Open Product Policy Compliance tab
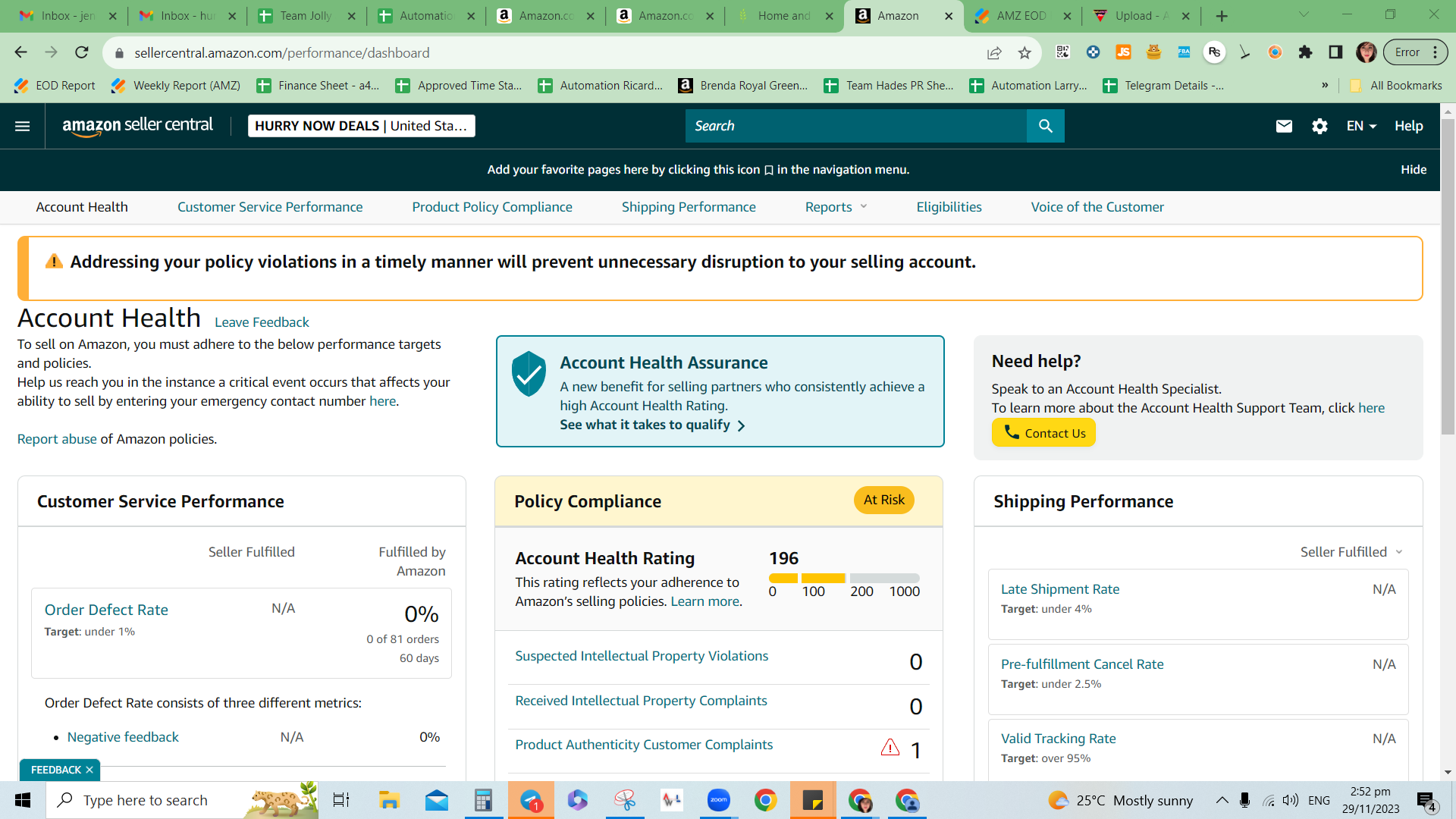Viewport: 1456px width, 819px height. coord(492,207)
